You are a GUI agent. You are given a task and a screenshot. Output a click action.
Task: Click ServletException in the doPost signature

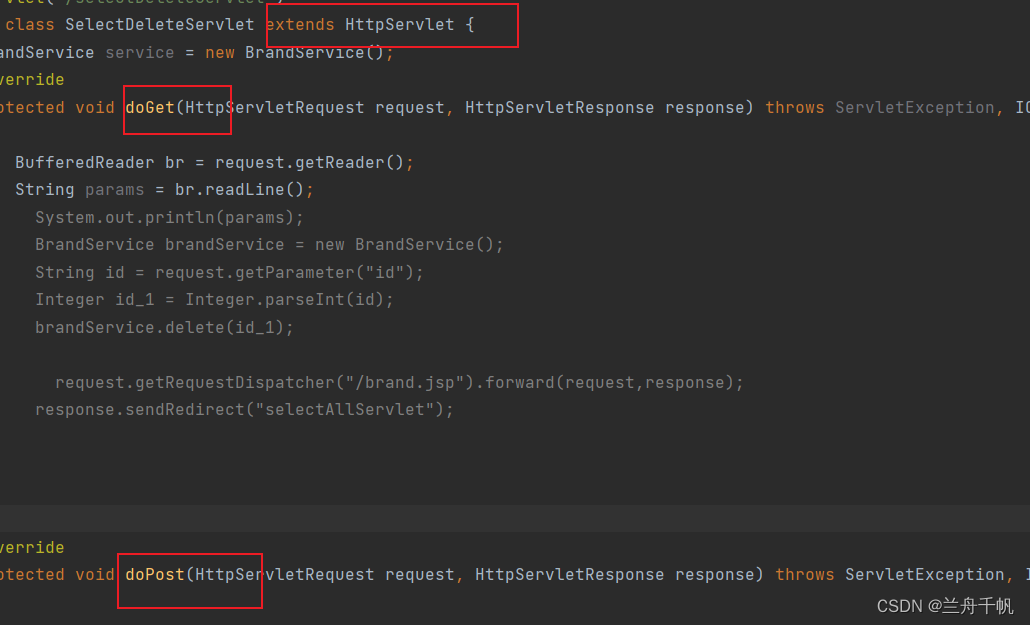point(924,574)
